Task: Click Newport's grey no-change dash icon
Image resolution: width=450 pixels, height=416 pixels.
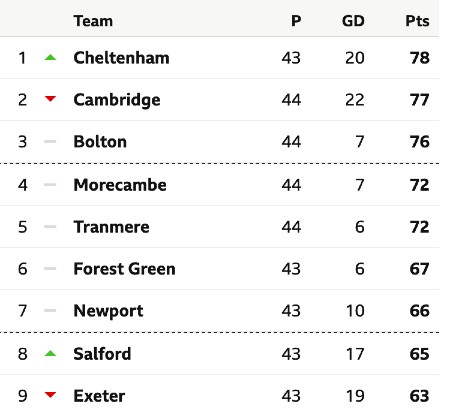Action: pos(50,311)
